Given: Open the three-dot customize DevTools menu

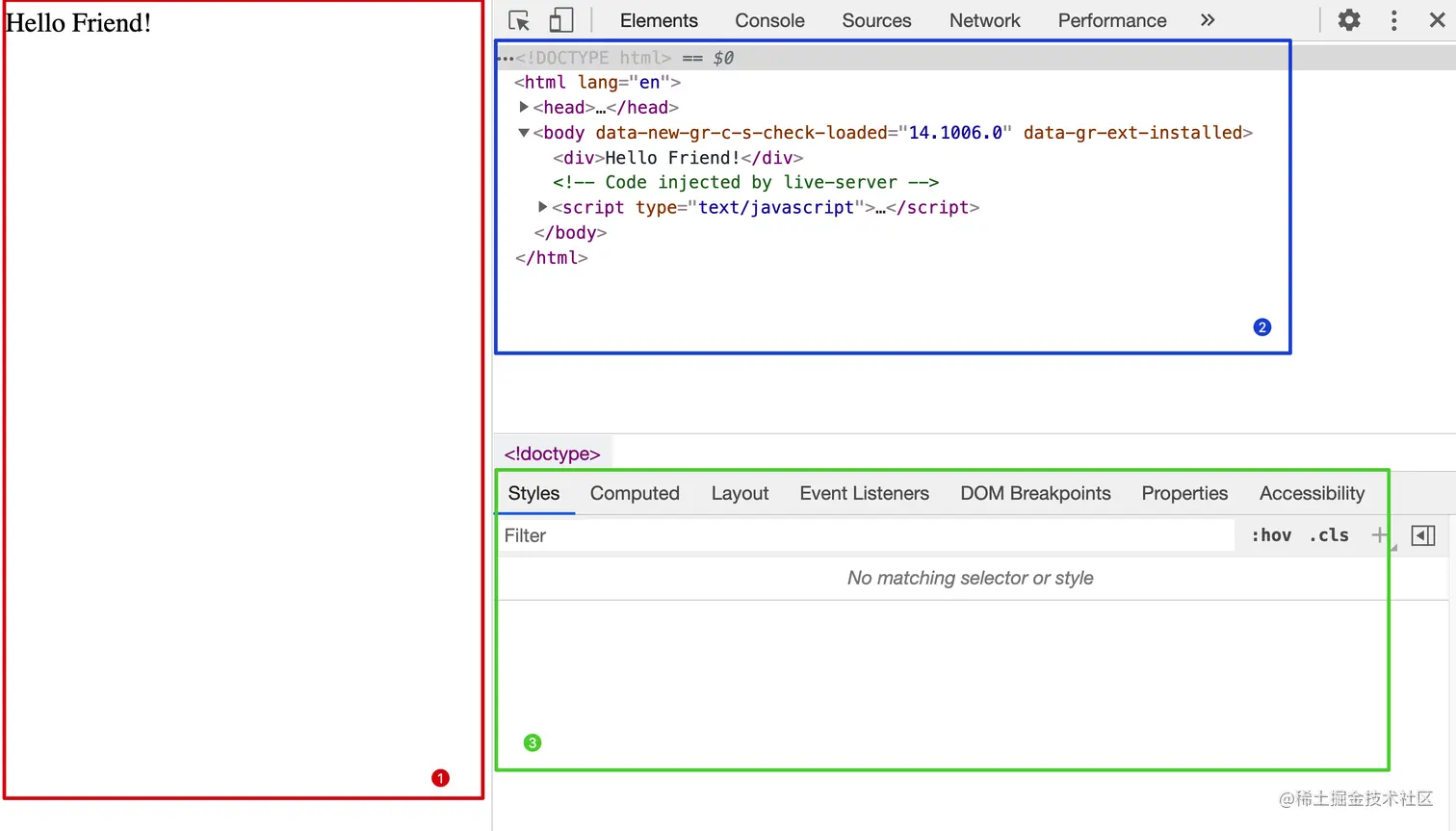Looking at the screenshot, I should (x=1393, y=20).
